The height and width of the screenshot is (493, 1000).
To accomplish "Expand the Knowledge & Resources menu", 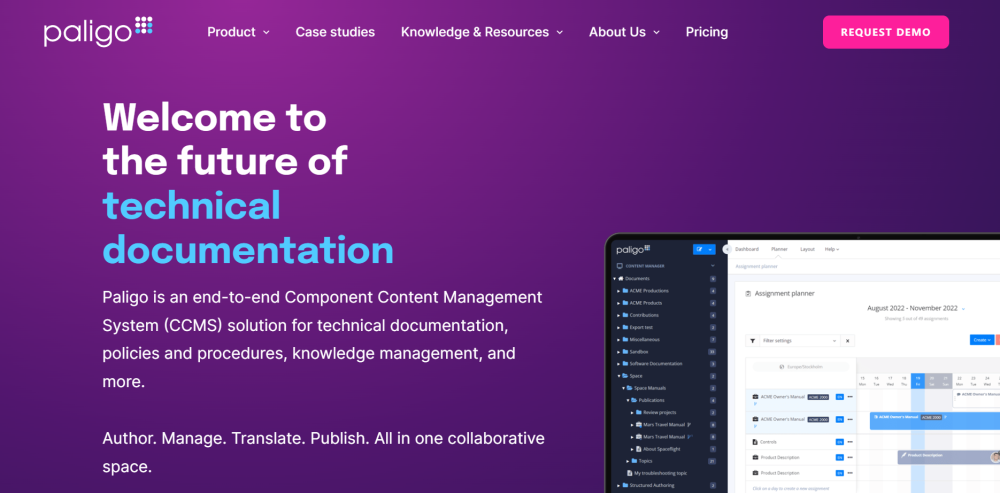I will [x=482, y=32].
